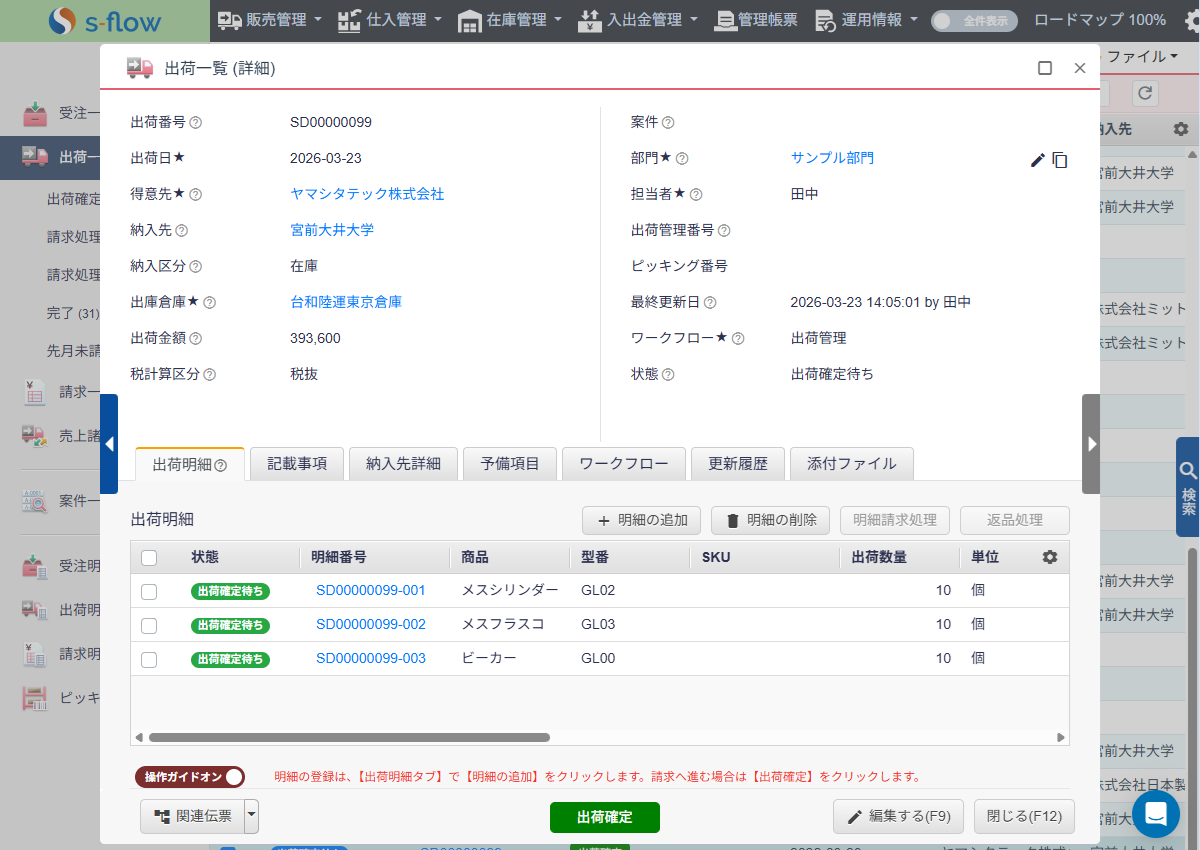Open the 更新履歴 tab
Viewport: 1200px width, 850px height.
pyautogui.click(x=738, y=464)
